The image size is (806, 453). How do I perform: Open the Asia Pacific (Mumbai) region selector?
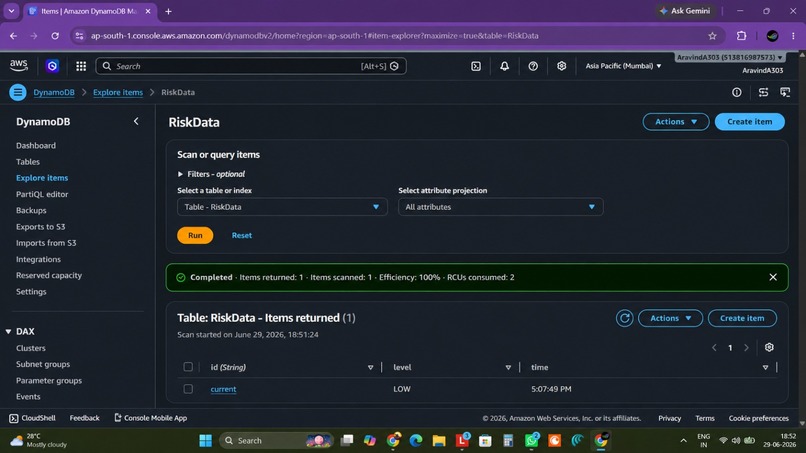pyautogui.click(x=623, y=66)
